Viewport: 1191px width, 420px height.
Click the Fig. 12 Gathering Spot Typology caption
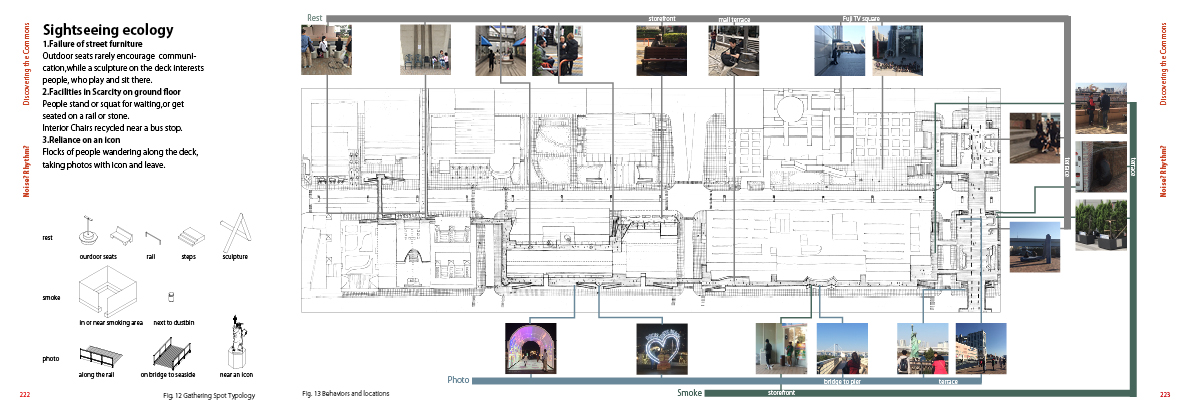click(x=208, y=397)
